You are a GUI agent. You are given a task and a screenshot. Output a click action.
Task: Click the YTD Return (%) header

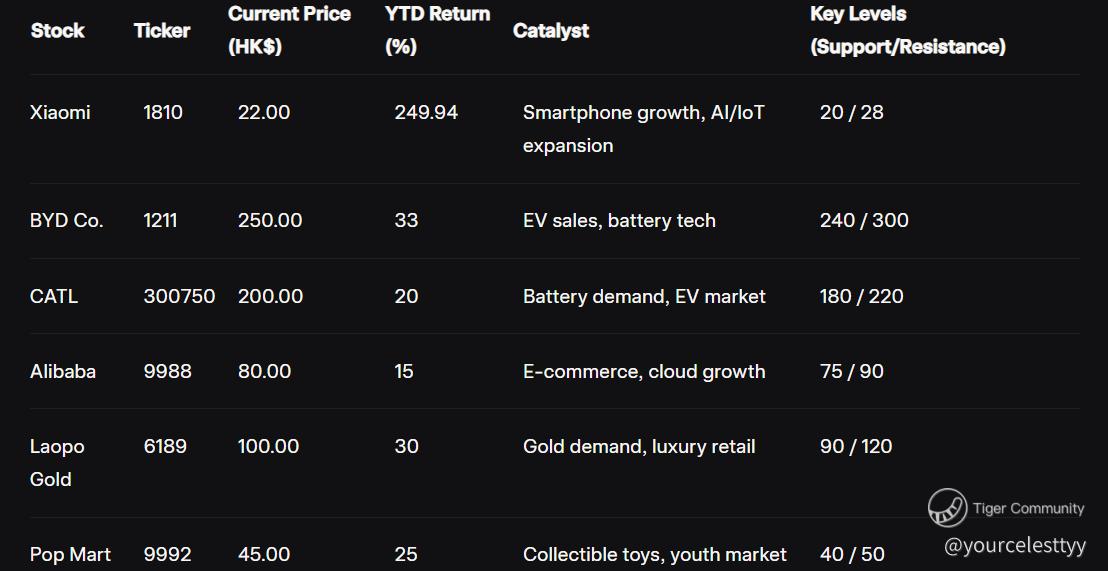pos(437,30)
